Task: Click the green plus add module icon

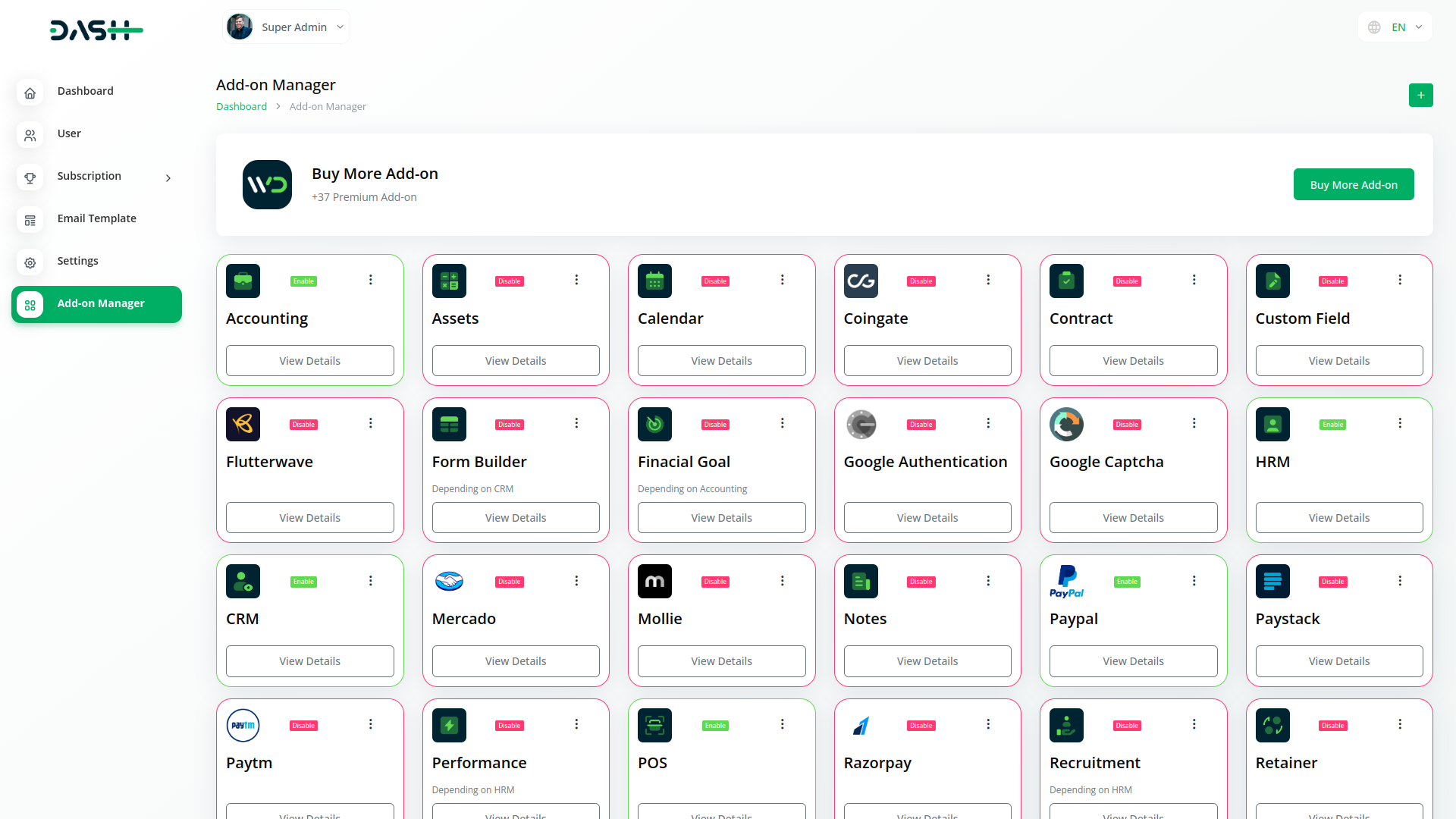Action: 1420,95
